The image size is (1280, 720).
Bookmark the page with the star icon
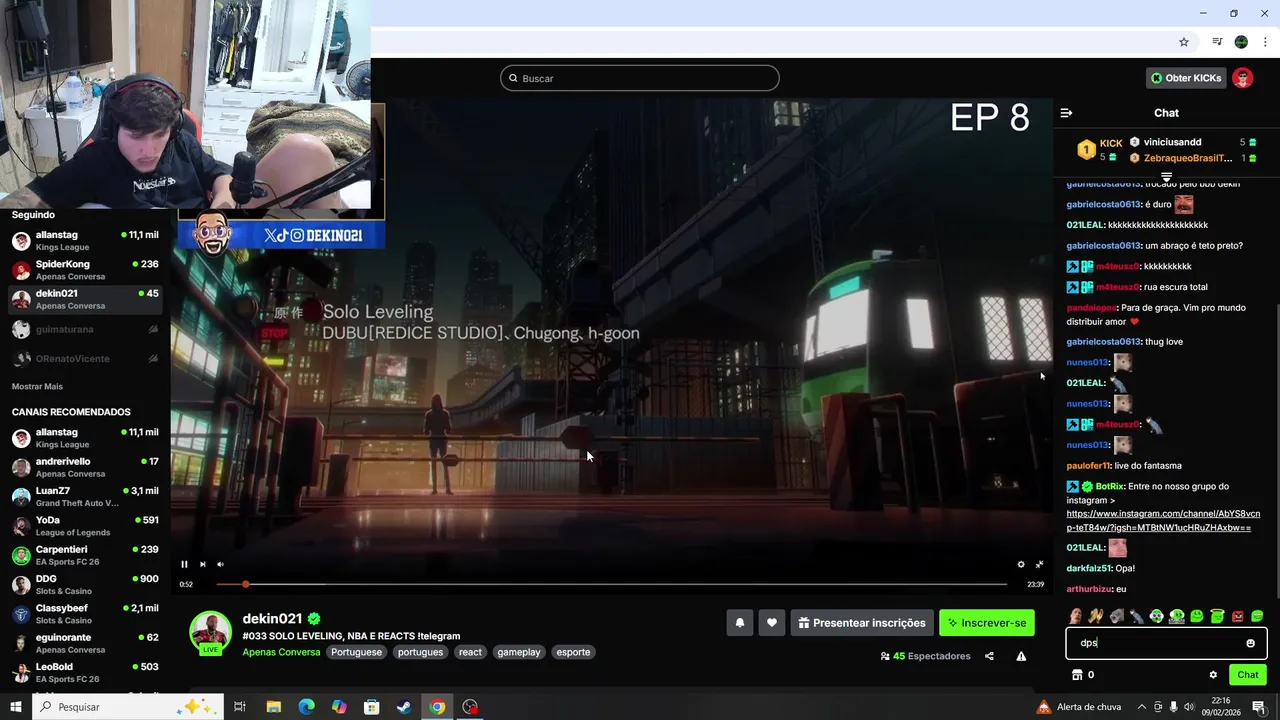(x=1184, y=42)
